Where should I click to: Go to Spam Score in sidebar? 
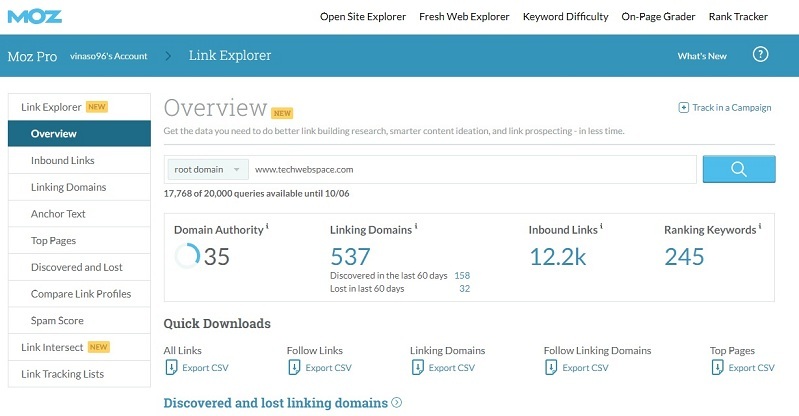(57, 320)
